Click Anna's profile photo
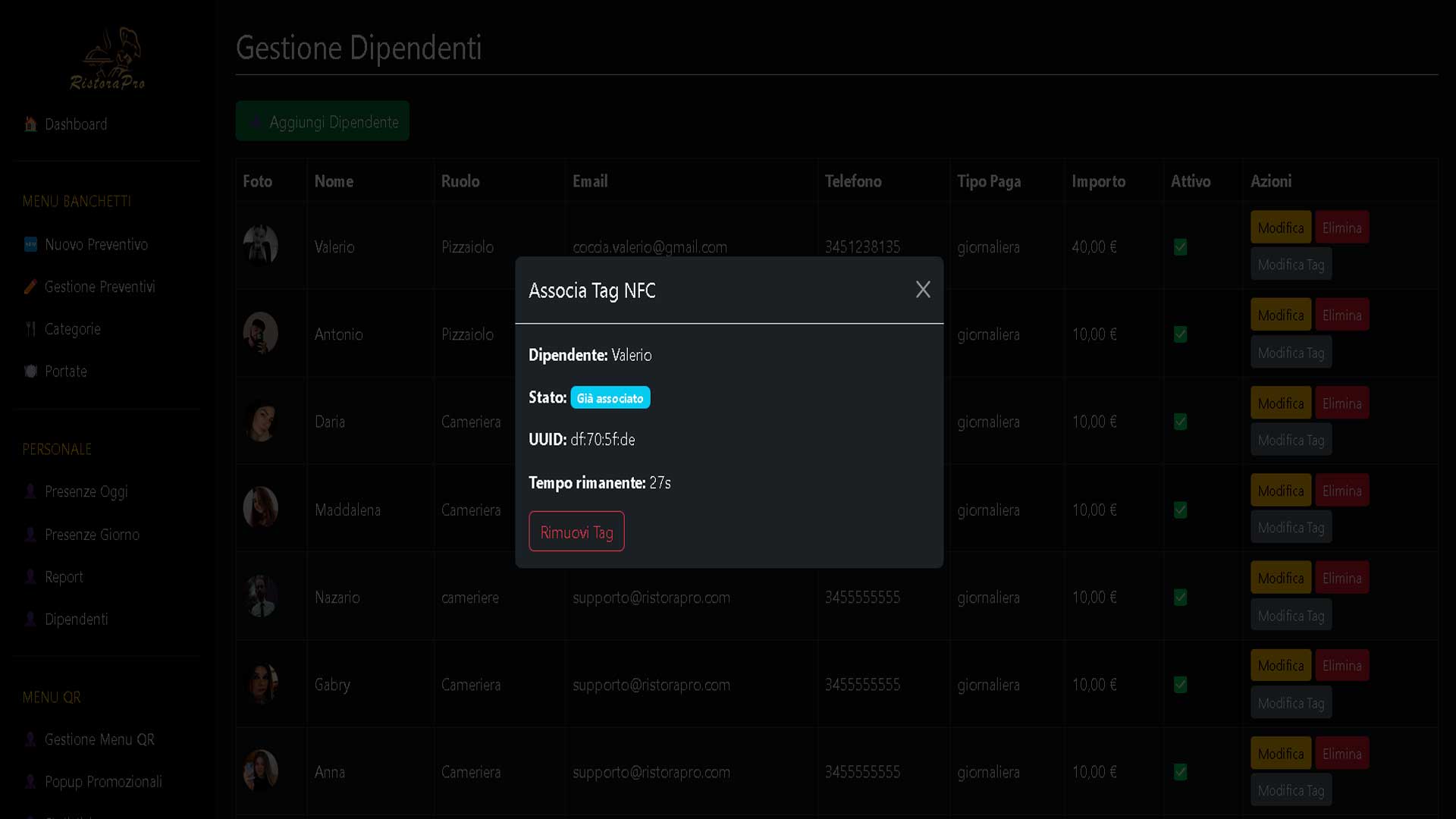The image size is (1456, 819). click(260, 770)
